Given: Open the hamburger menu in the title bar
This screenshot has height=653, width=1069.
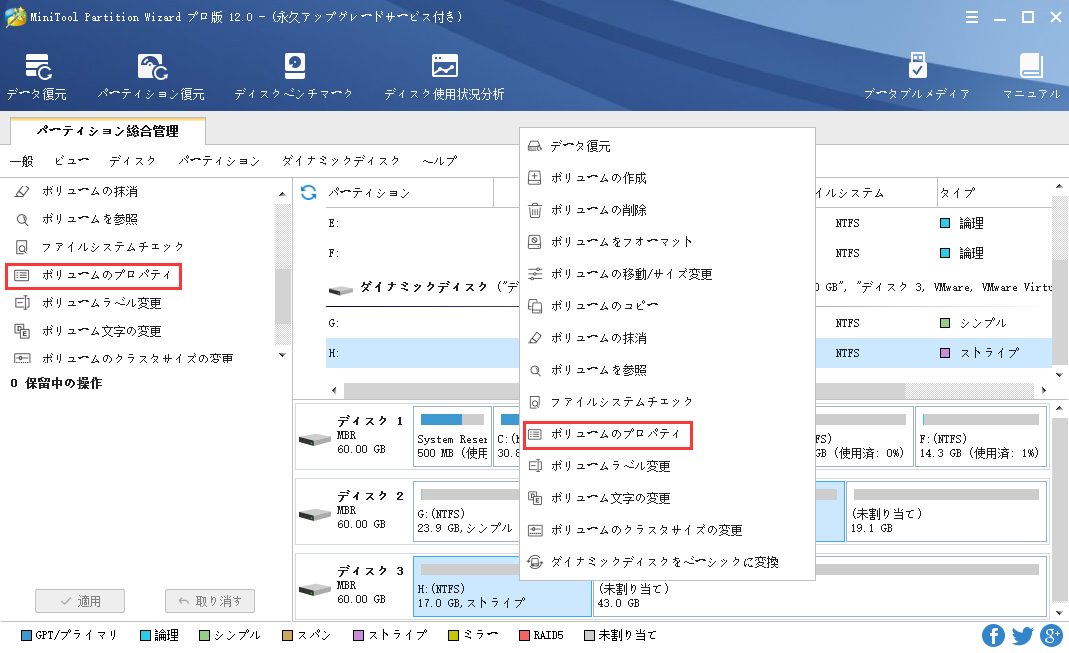Looking at the screenshot, I should point(972,17).
